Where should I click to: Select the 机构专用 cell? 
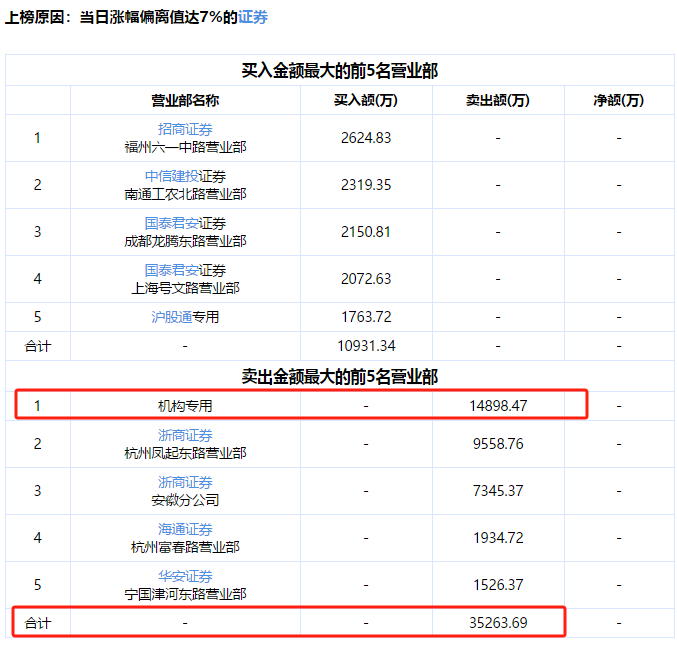(185, 406)
